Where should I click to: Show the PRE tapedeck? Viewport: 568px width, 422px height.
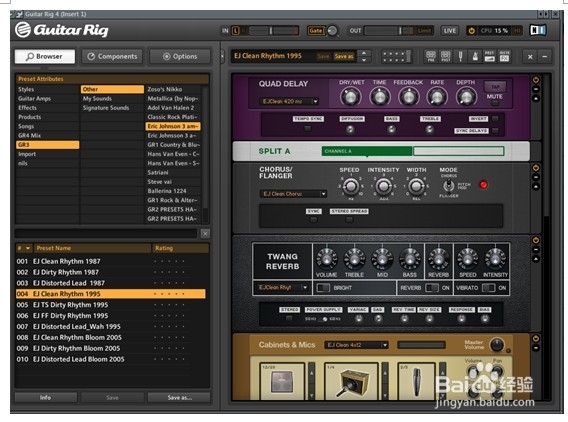[431, 57]
